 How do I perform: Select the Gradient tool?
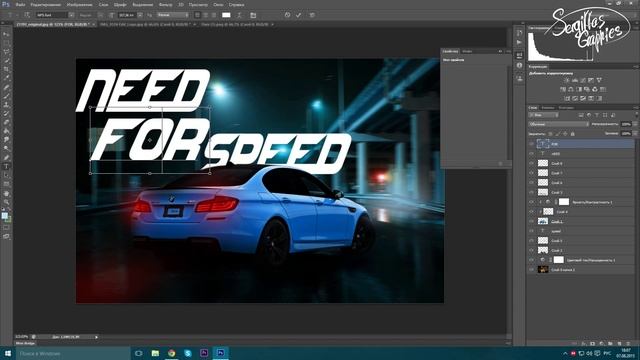point(6,131)
